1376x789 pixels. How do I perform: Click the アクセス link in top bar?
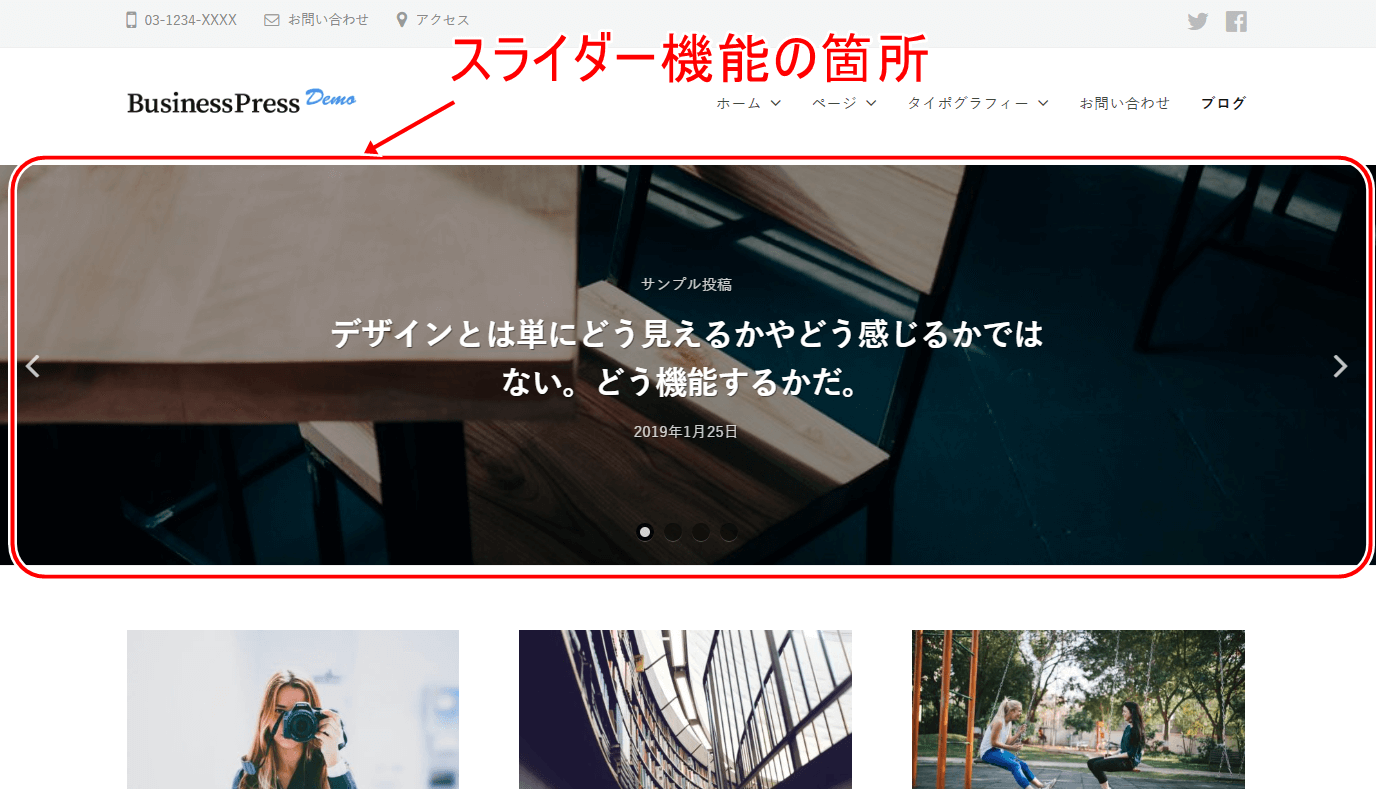point(443,20)
